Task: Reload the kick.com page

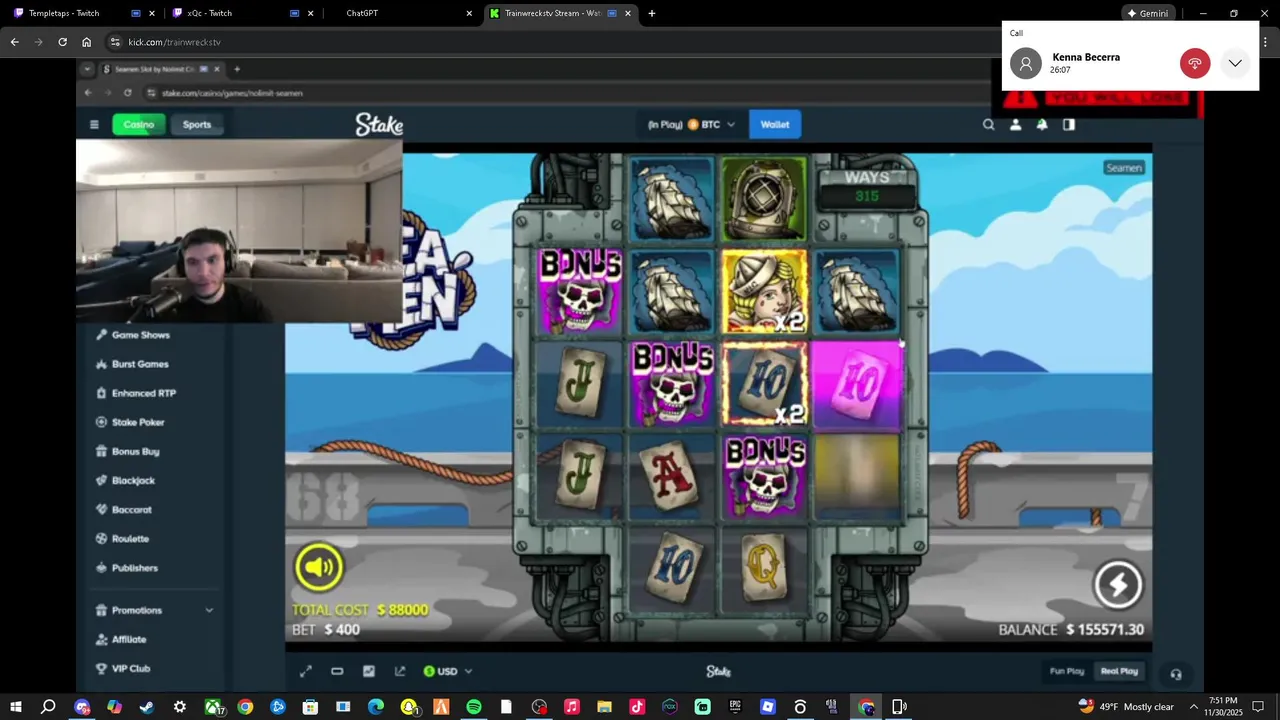Action: (x=62, y=42)
